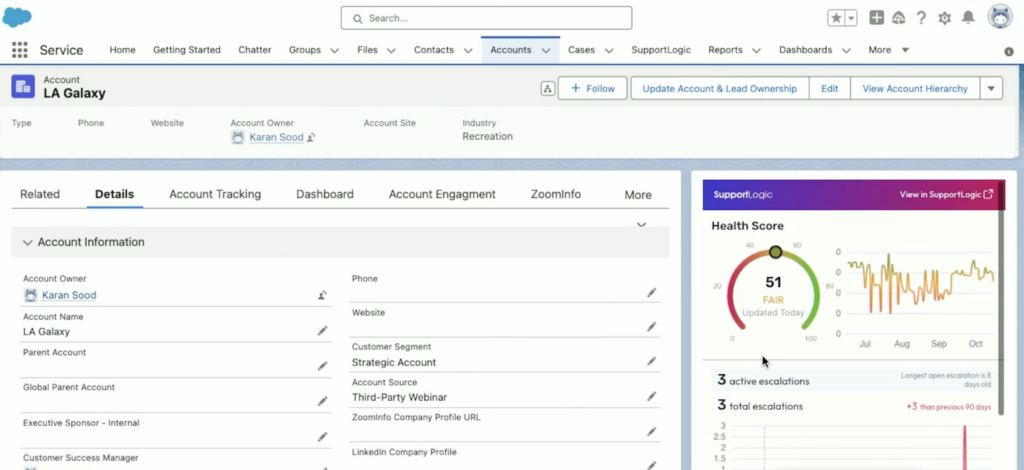Switch to the ZoomInfo tab
The width and height of the screenshot is (1024, 470).
pyautogui.click(x=556, y=195)
